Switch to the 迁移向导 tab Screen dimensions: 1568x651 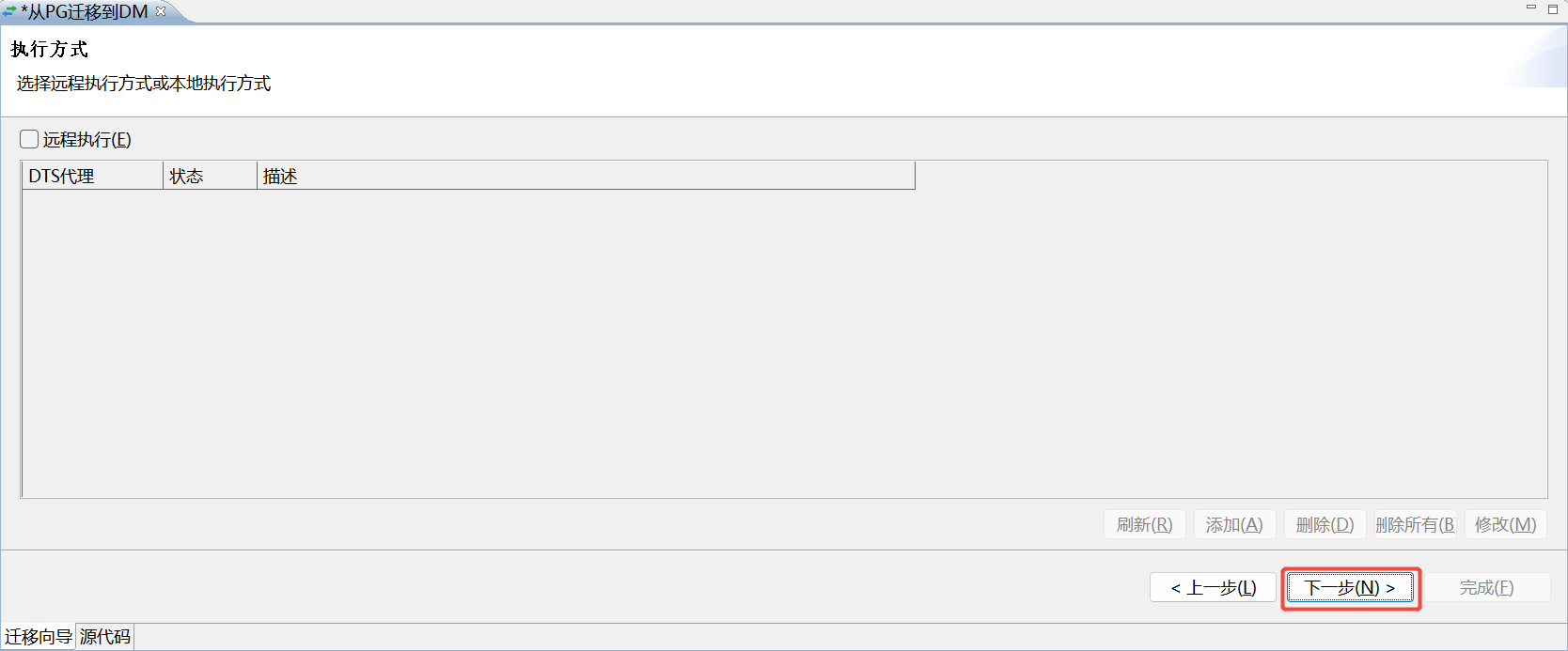pos(39,637)
